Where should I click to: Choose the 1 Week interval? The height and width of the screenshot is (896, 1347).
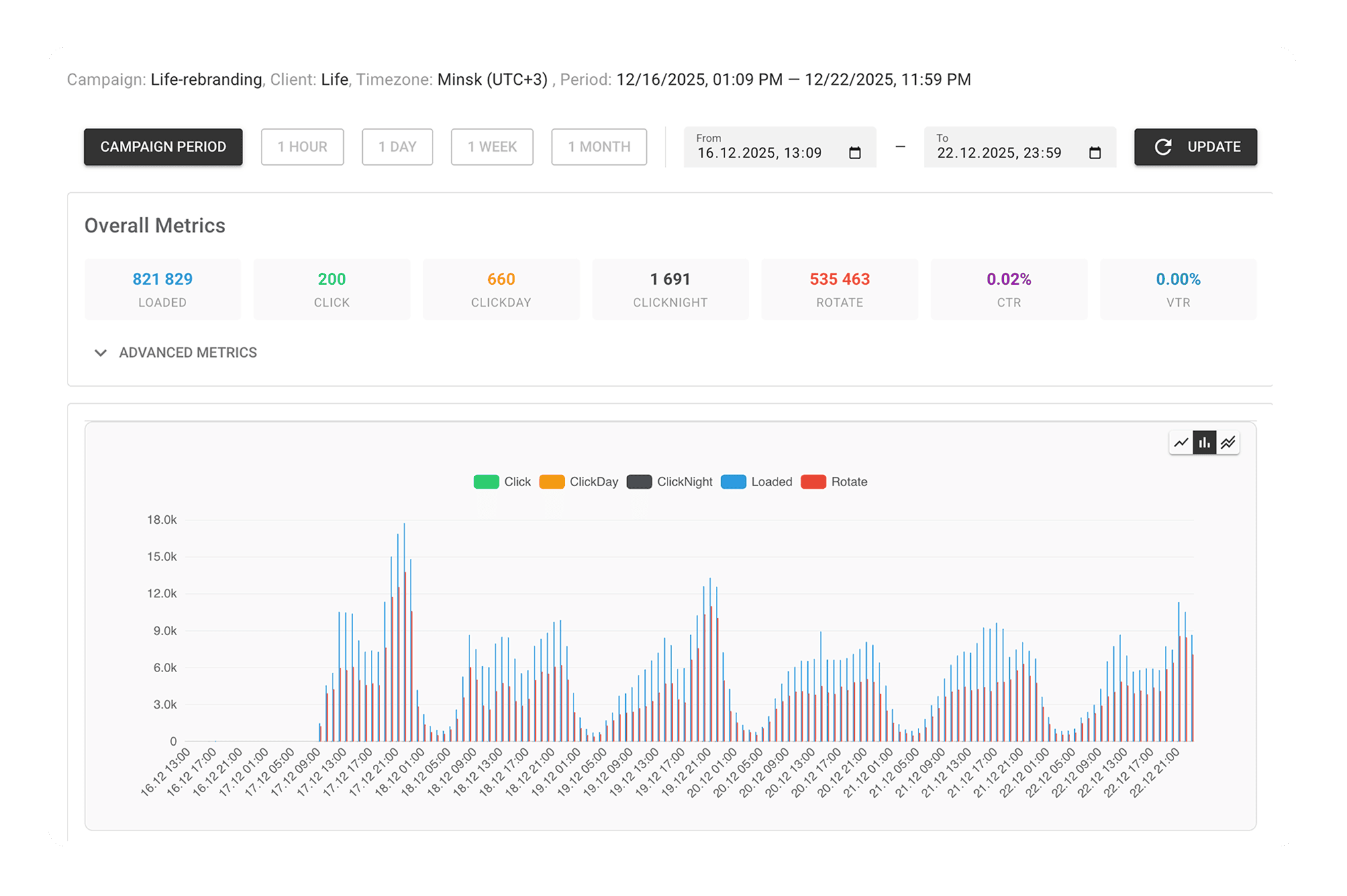[491, 147]
